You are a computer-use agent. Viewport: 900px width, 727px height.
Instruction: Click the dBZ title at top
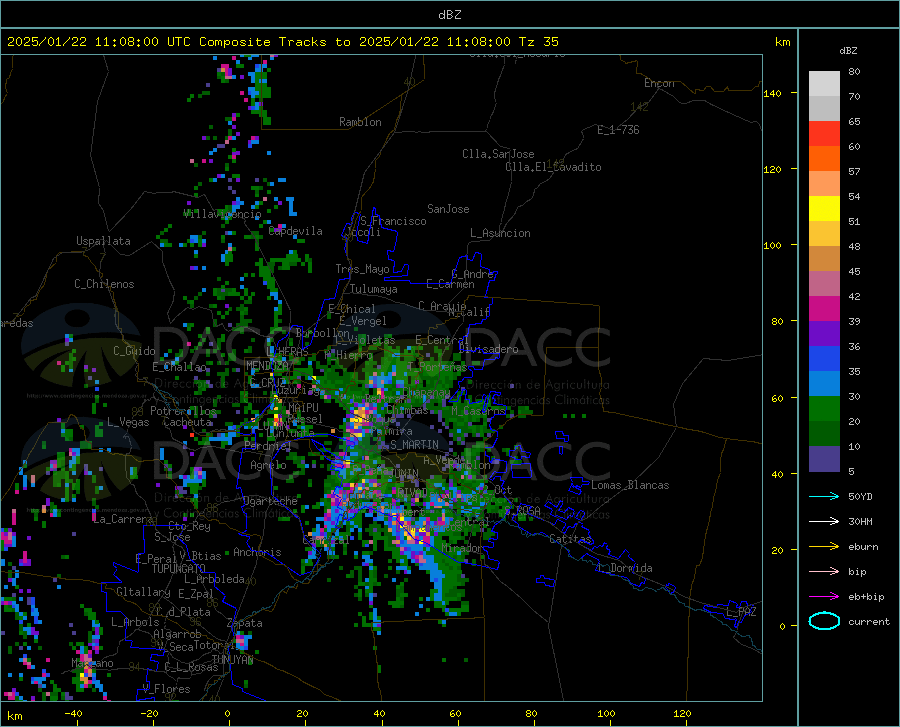(x=449, y=15)
